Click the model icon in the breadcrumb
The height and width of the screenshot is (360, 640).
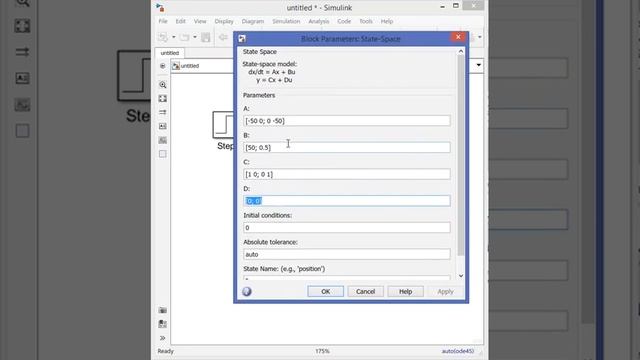(x=176, y=66)
